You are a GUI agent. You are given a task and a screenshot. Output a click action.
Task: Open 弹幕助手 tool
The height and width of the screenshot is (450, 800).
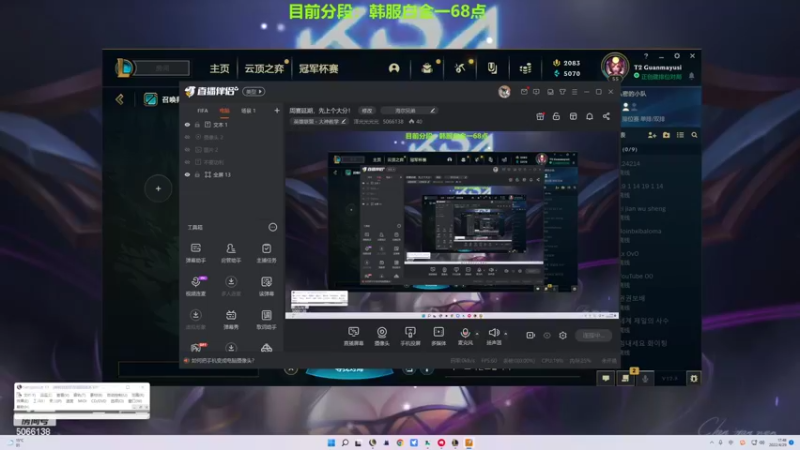tap(195, 253)
